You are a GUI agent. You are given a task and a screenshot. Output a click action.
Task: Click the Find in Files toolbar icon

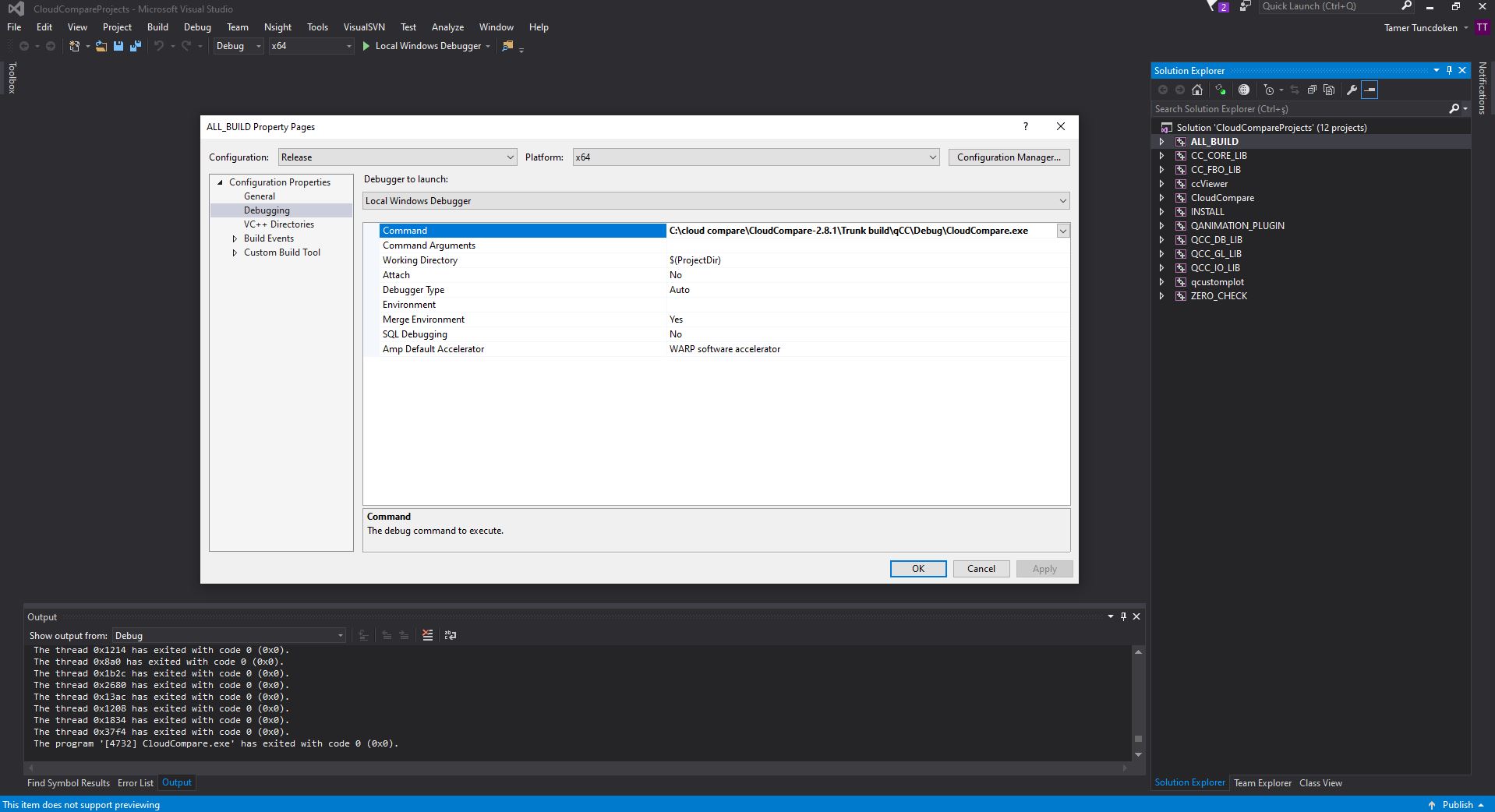tap(507, 46)
